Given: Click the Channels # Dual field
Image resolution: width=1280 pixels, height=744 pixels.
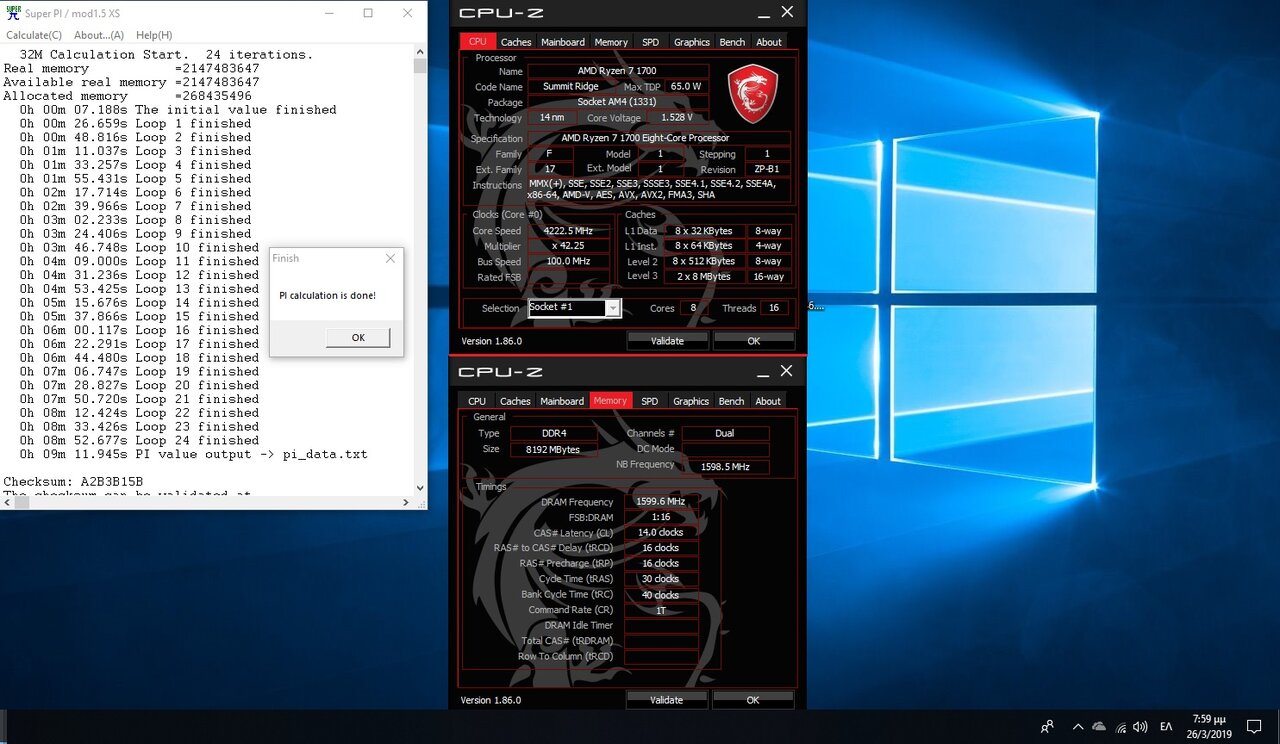Looking at the screenshot, I should pyautogui.click(x=725, y=433).
